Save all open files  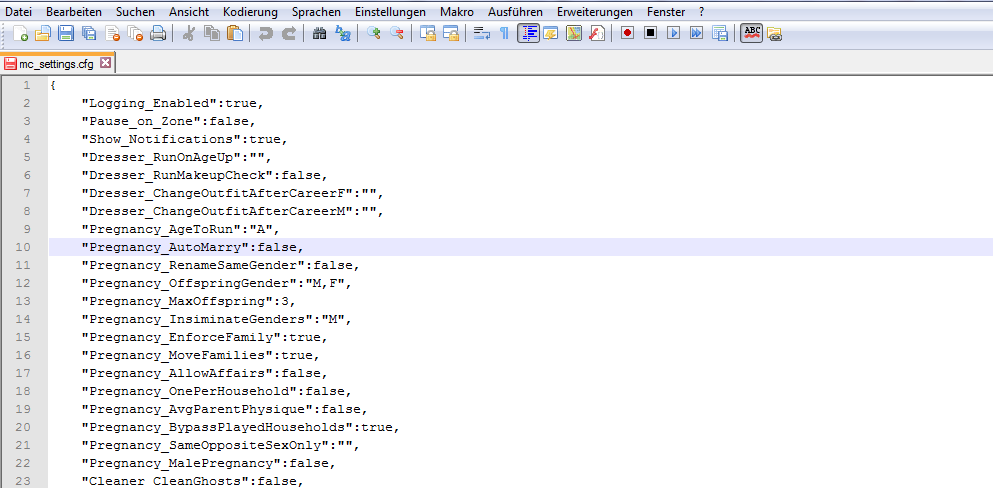(x=89, y=34)
